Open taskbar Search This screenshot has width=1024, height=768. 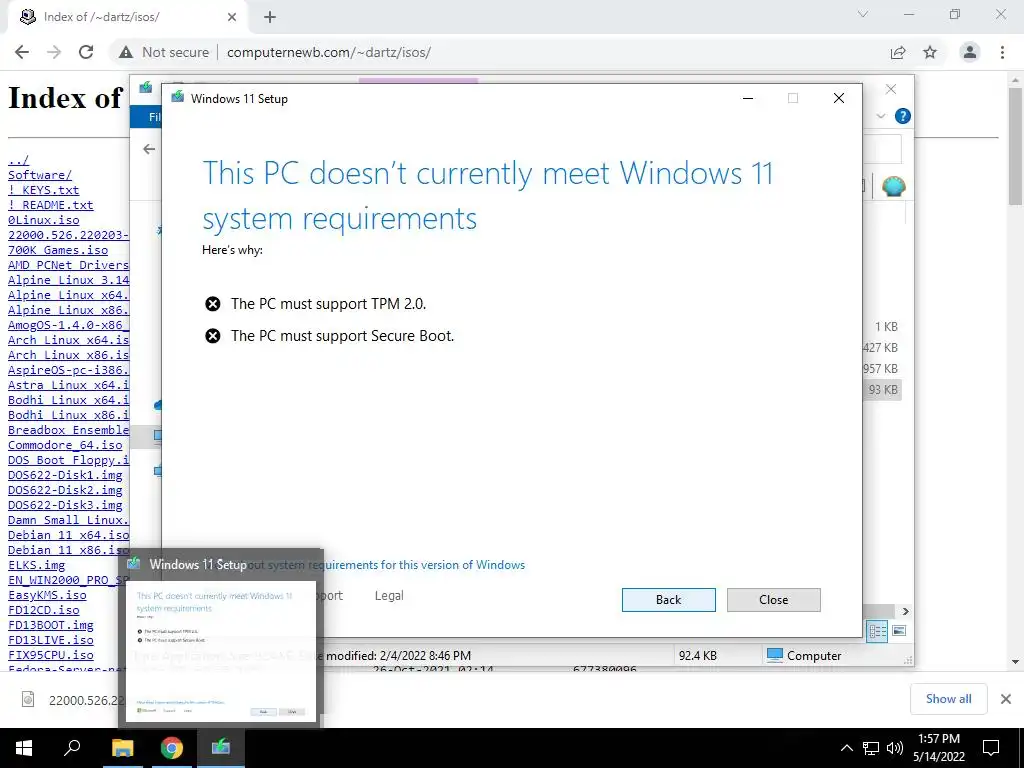(72, 748)
